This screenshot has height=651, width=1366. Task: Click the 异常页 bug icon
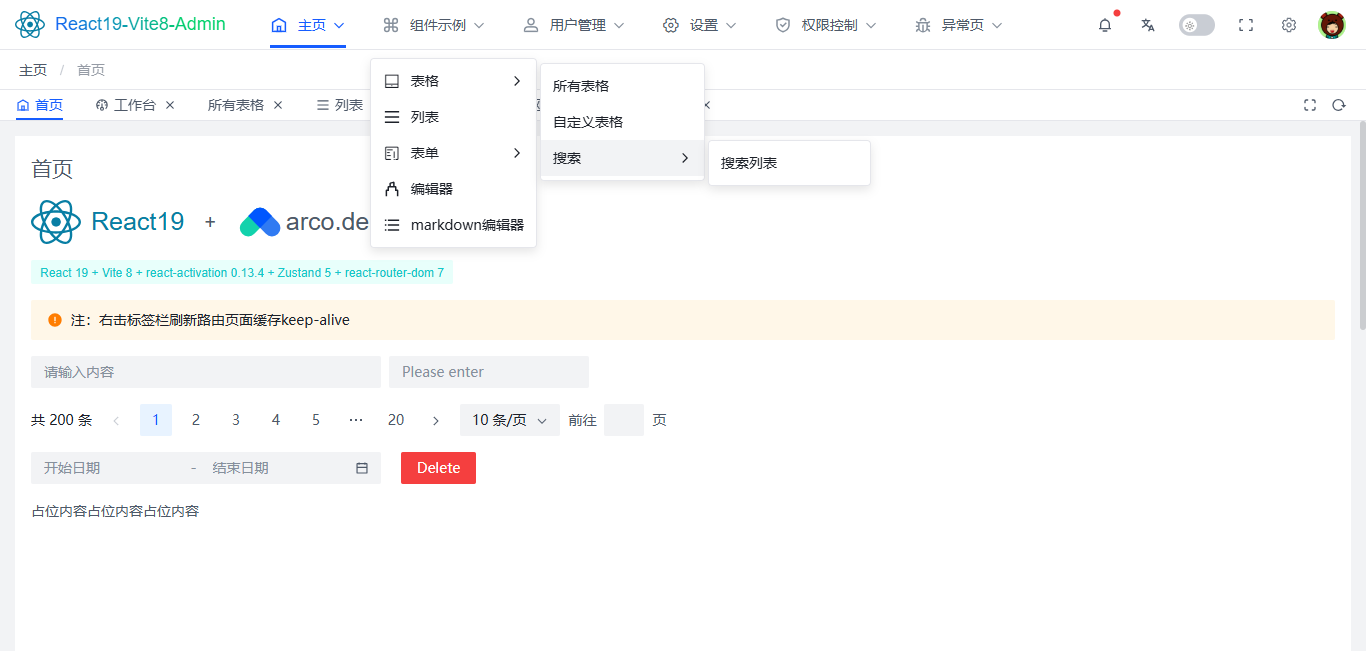(x=923, y=25)
